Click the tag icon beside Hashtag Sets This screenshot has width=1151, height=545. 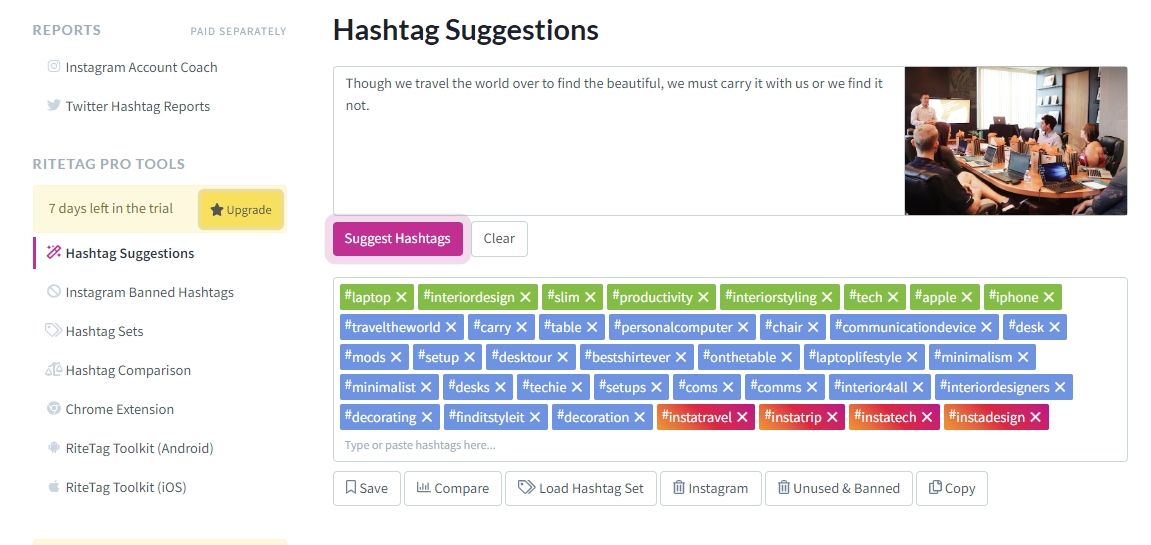(x=54, y=331)
